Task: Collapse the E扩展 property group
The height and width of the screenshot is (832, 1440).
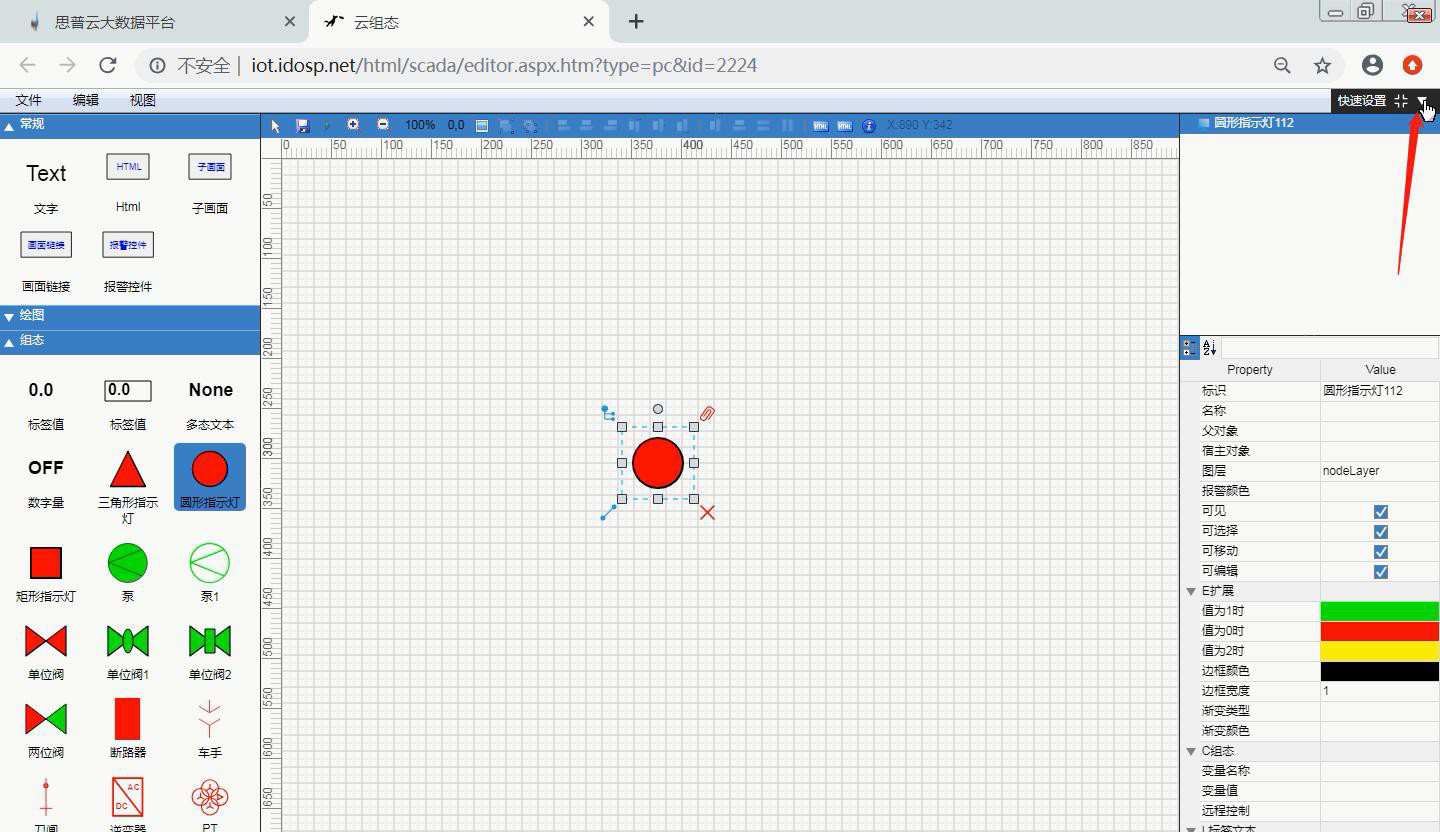Action: point(1191,591)
